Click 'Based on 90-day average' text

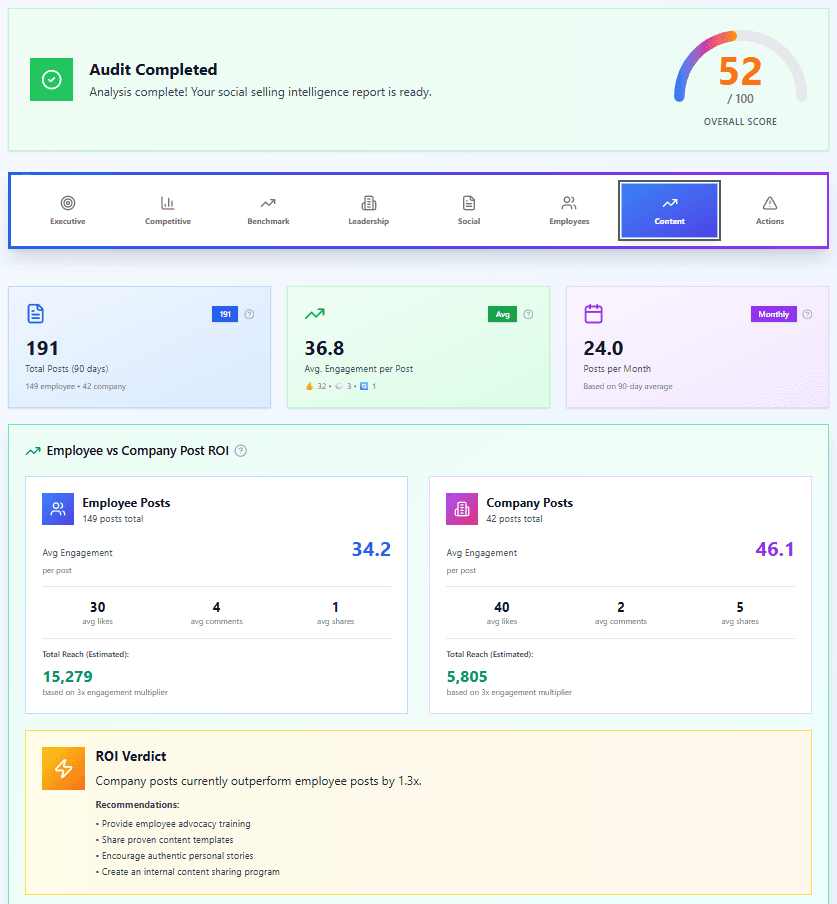point(628,386)
